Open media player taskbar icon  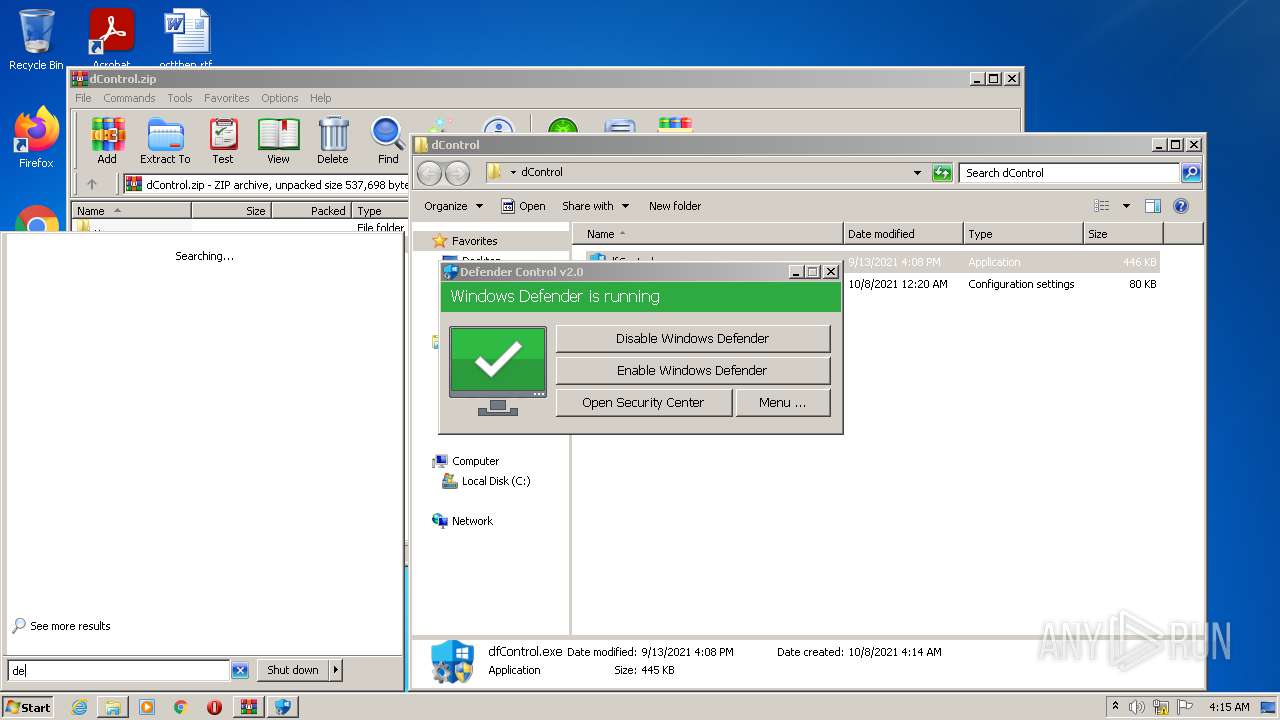[147, 707]
